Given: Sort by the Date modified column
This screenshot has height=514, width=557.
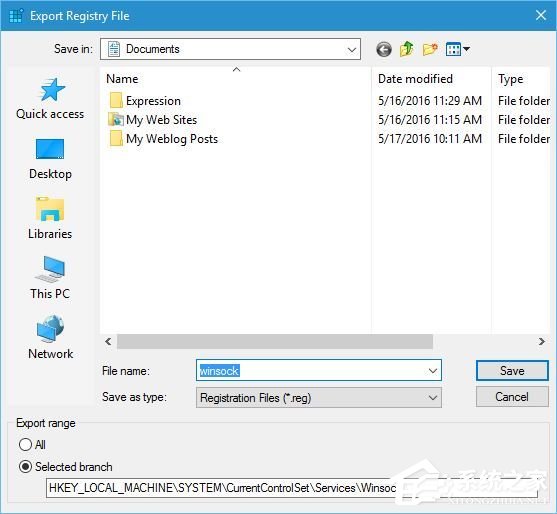Looking at the screenshot, I should pos(431,79).
